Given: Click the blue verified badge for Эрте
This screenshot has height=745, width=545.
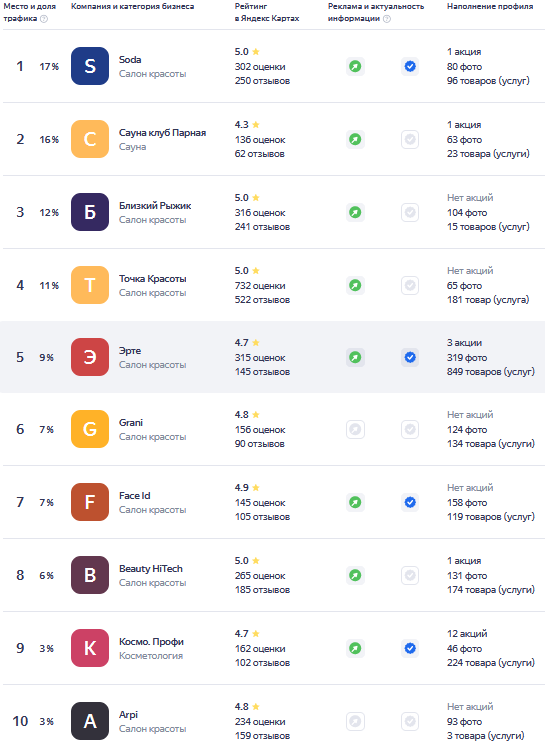Looking at the screenshot, I should [x=410, y=357].
